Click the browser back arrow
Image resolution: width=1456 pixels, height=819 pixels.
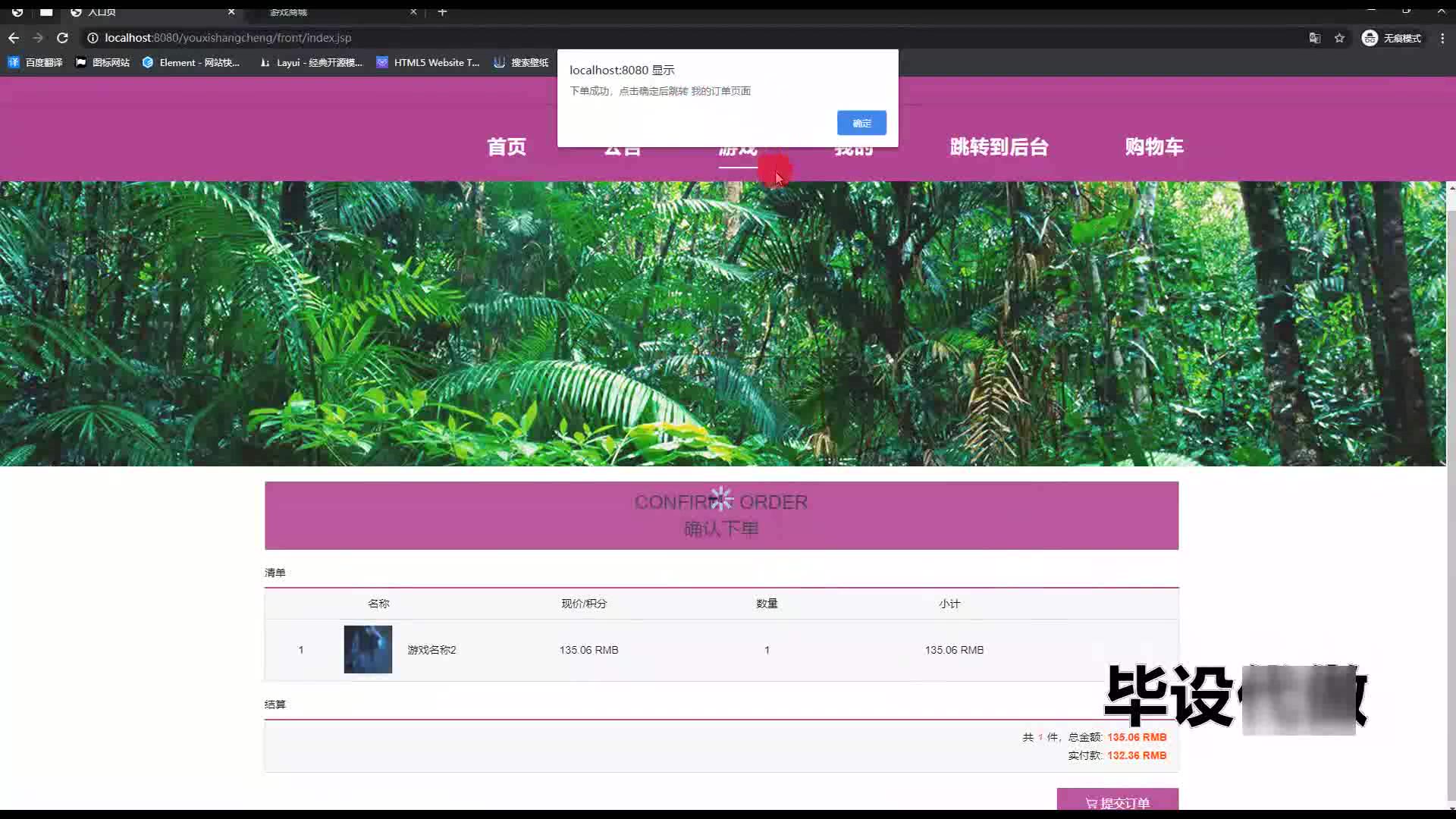coord(14,38)
